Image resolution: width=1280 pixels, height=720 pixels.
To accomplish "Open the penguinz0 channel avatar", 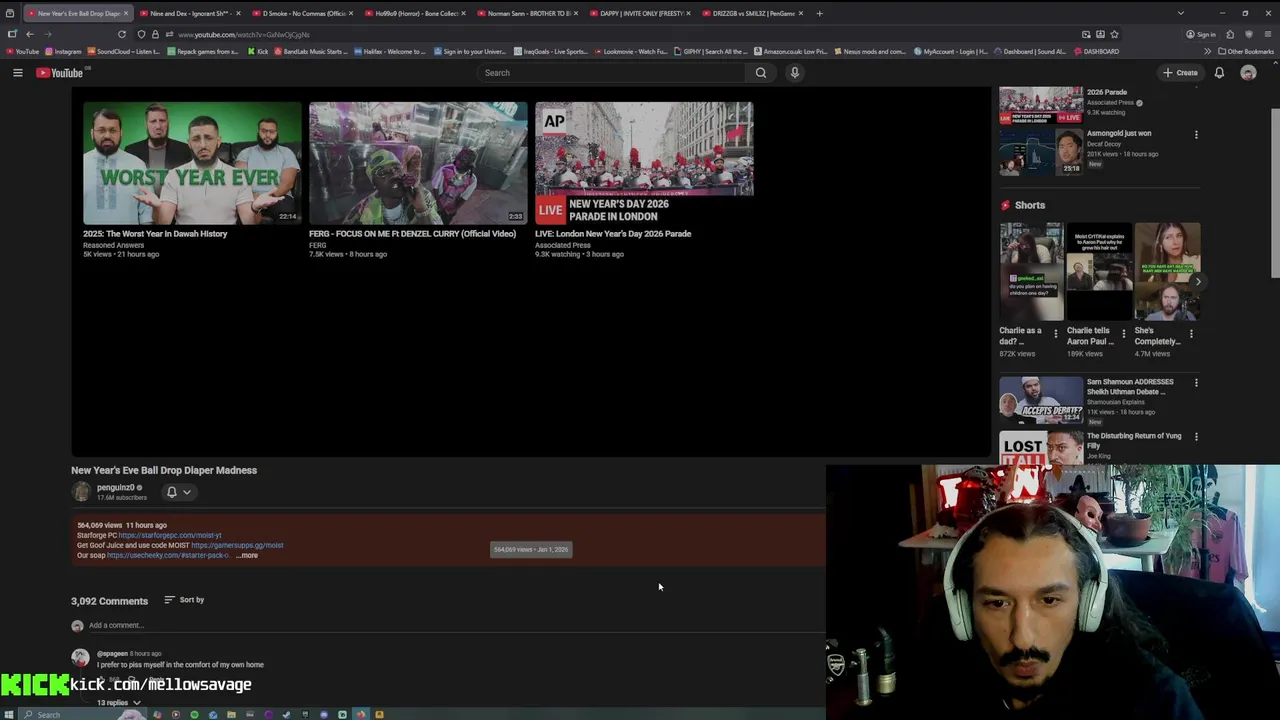I will pyautogui.click(x=81, y=491).
